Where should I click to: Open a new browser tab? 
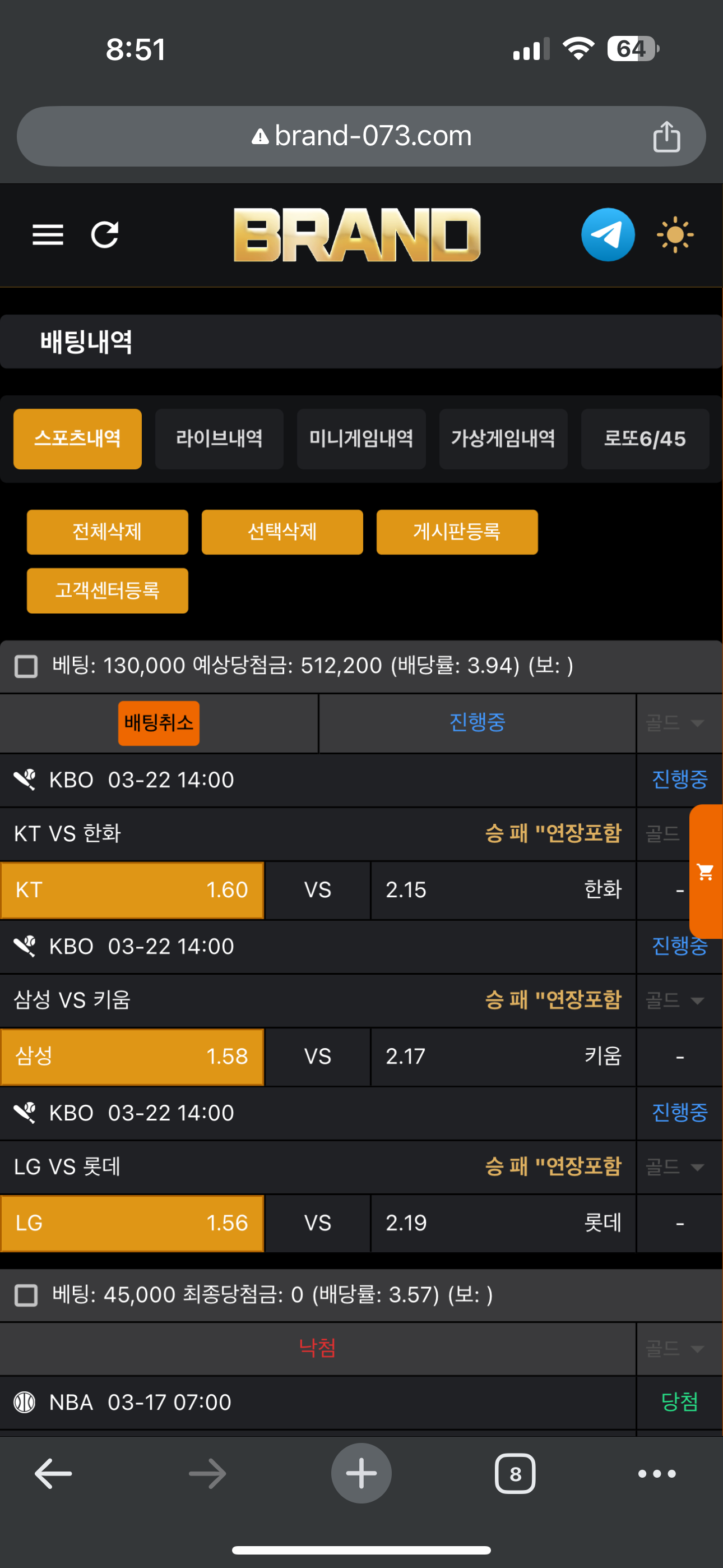click(361, 1473)
